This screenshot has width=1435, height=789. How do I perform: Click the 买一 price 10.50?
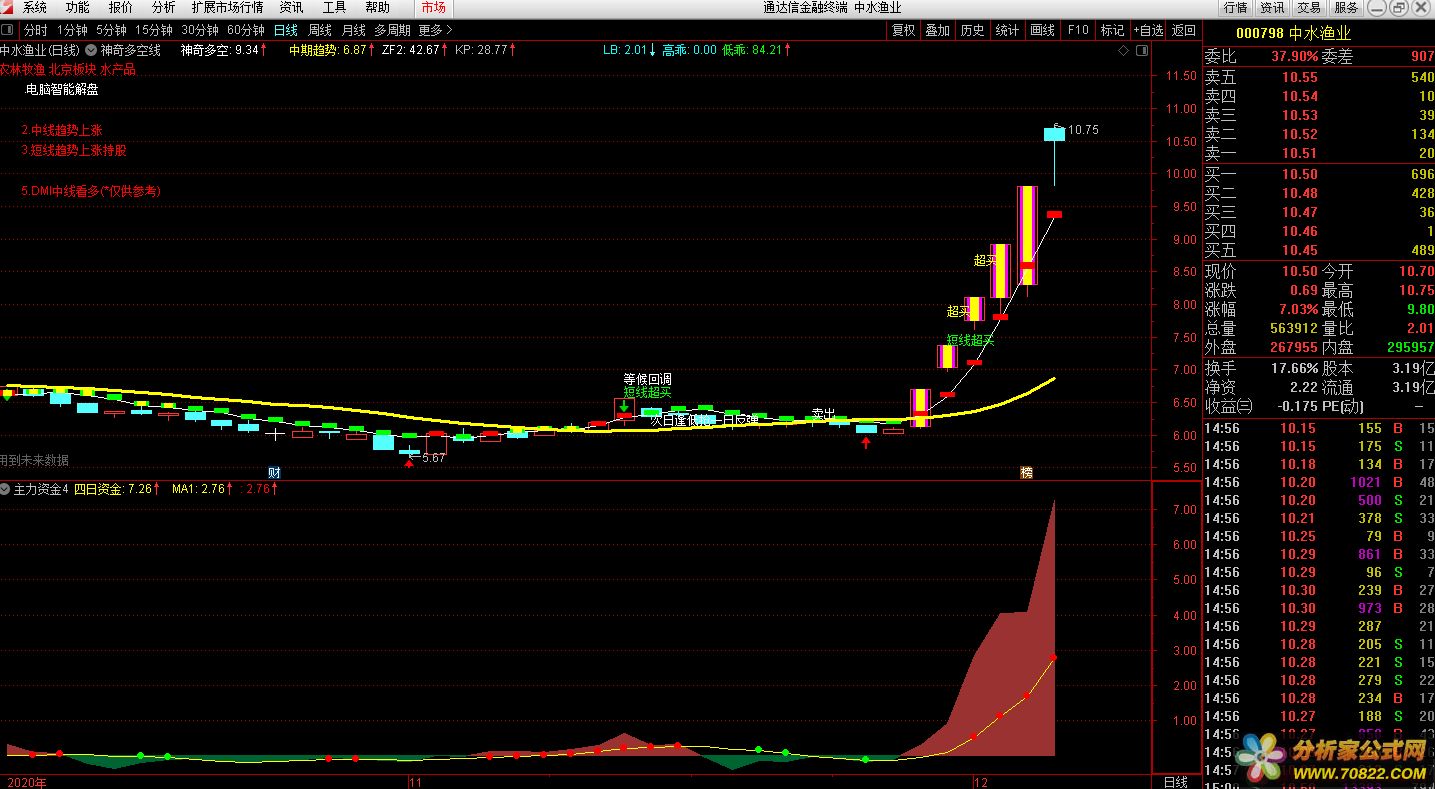click(1299, 174)
